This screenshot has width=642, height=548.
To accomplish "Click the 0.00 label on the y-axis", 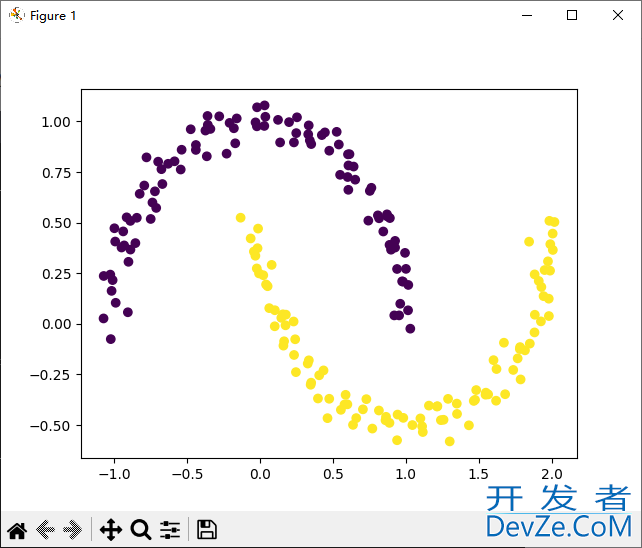I will pyautogui.click(x=56, y=324).
